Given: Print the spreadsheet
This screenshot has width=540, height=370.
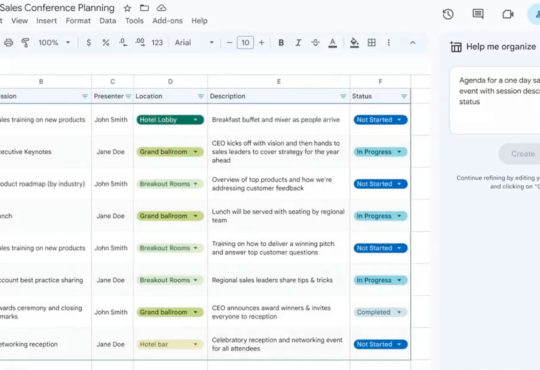Looking at the screenshot, I should 8,43.
